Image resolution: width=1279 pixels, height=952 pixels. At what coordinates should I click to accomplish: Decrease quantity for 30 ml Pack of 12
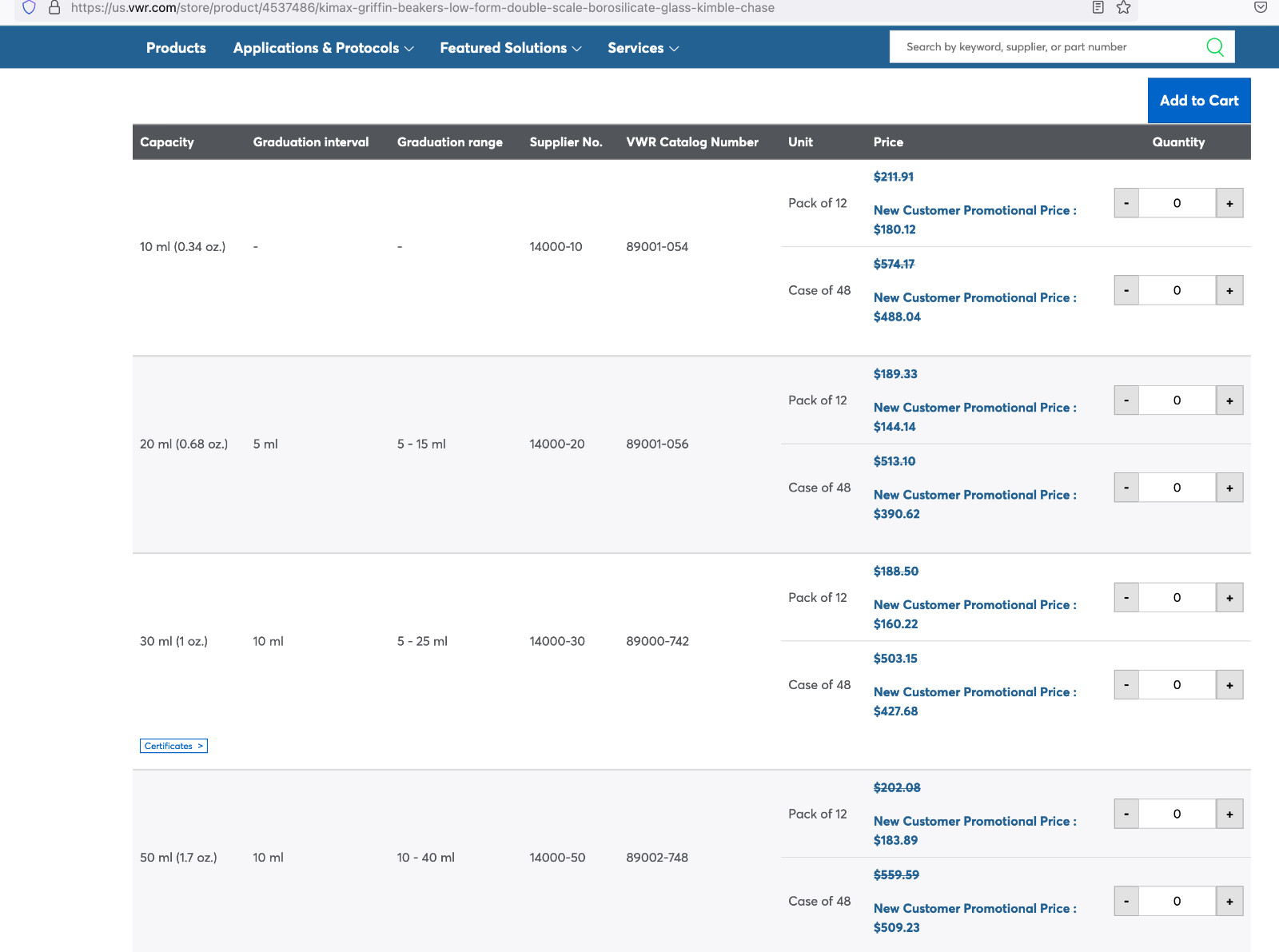click(1126, 598)
